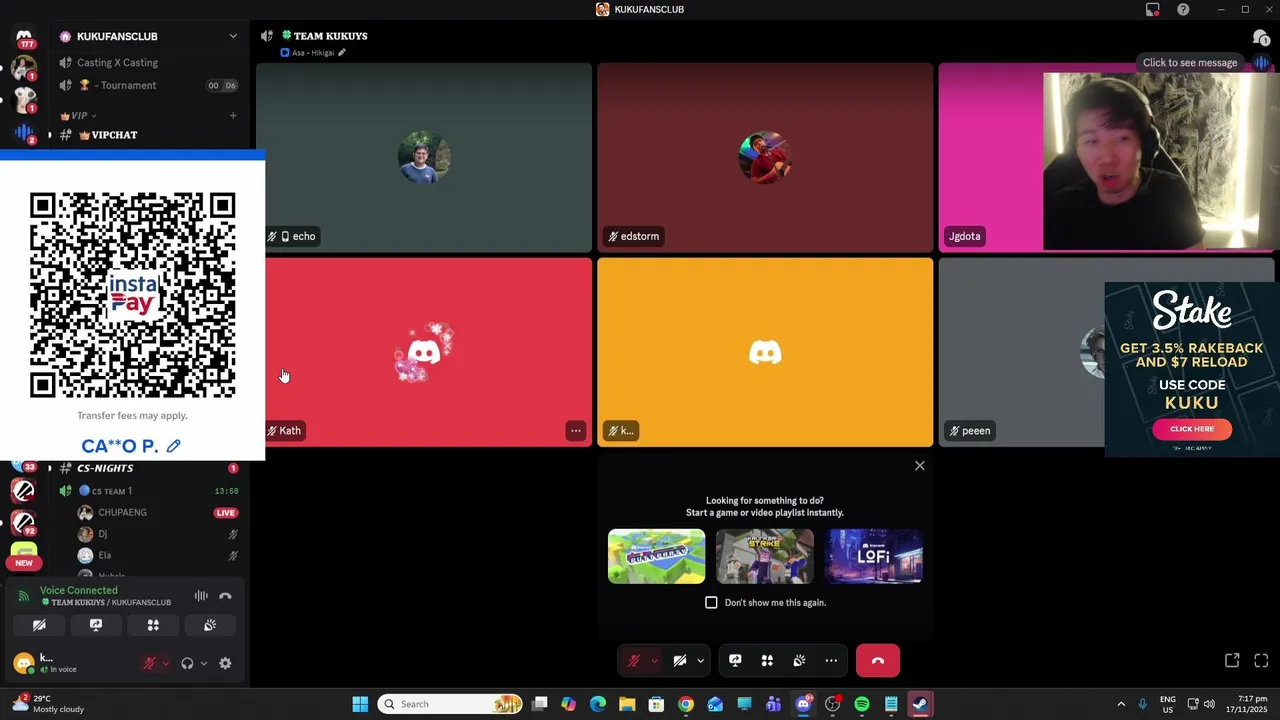
Task: Open options menu on Kath's tile
Action: pos(576,431)
